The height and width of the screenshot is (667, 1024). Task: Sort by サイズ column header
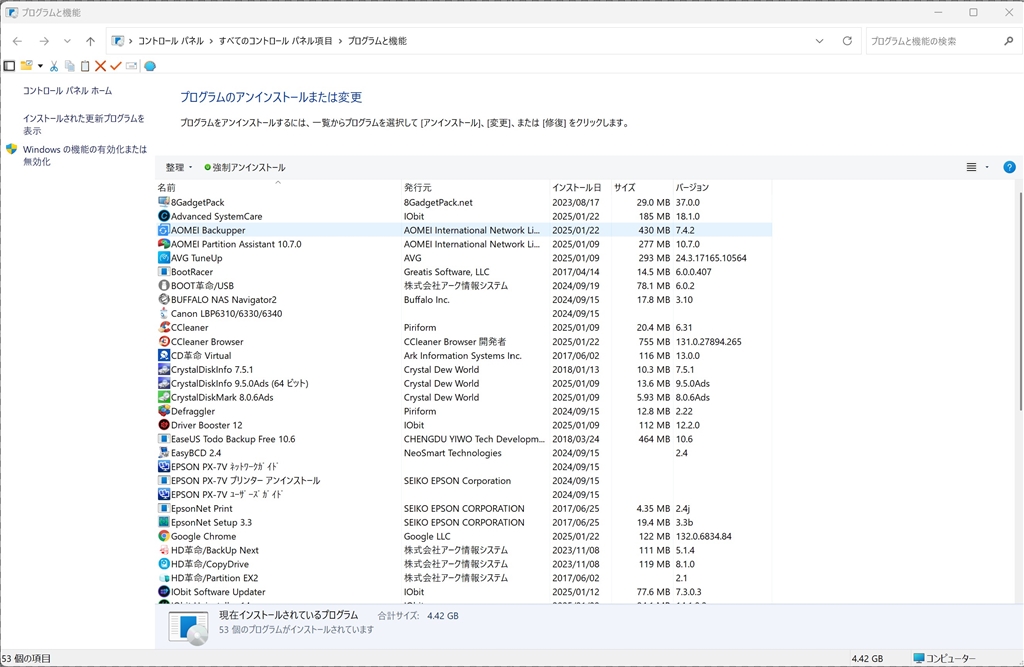(x=642, y=187)
